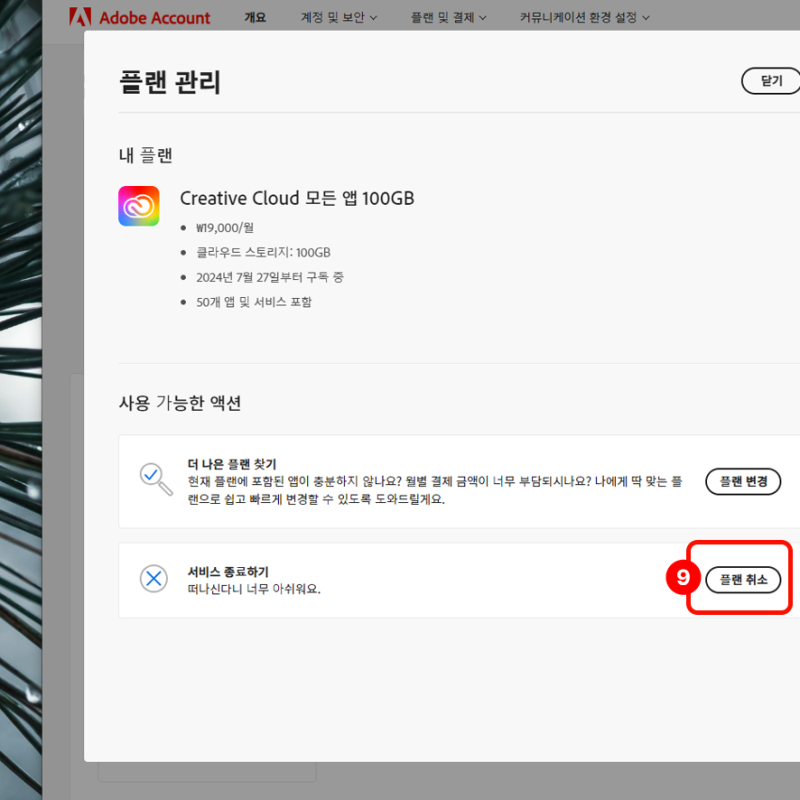This screenshot has width=800, height=800.
Task: Click the ₩19,000/월 price text
Action: pyautogui.click(x=224, y=227)
